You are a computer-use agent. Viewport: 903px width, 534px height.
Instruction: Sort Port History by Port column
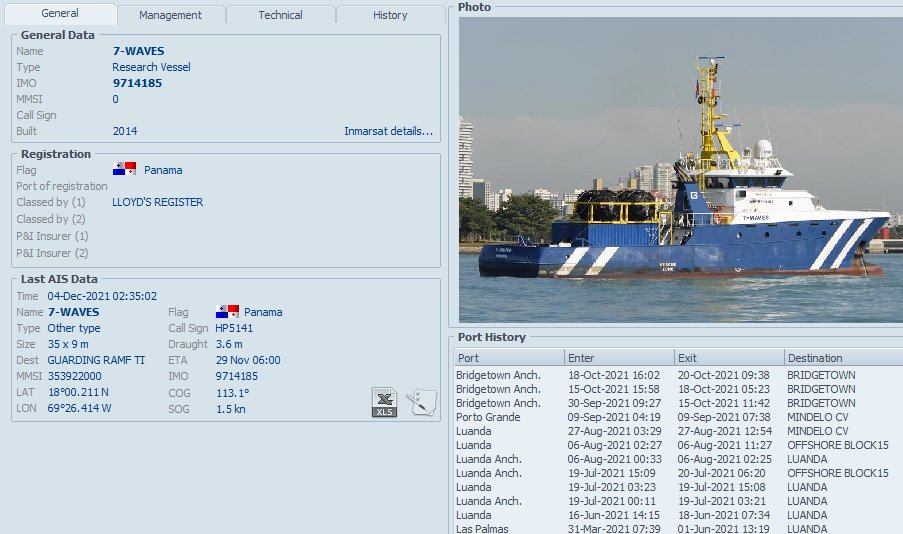[x=509, y=358]
